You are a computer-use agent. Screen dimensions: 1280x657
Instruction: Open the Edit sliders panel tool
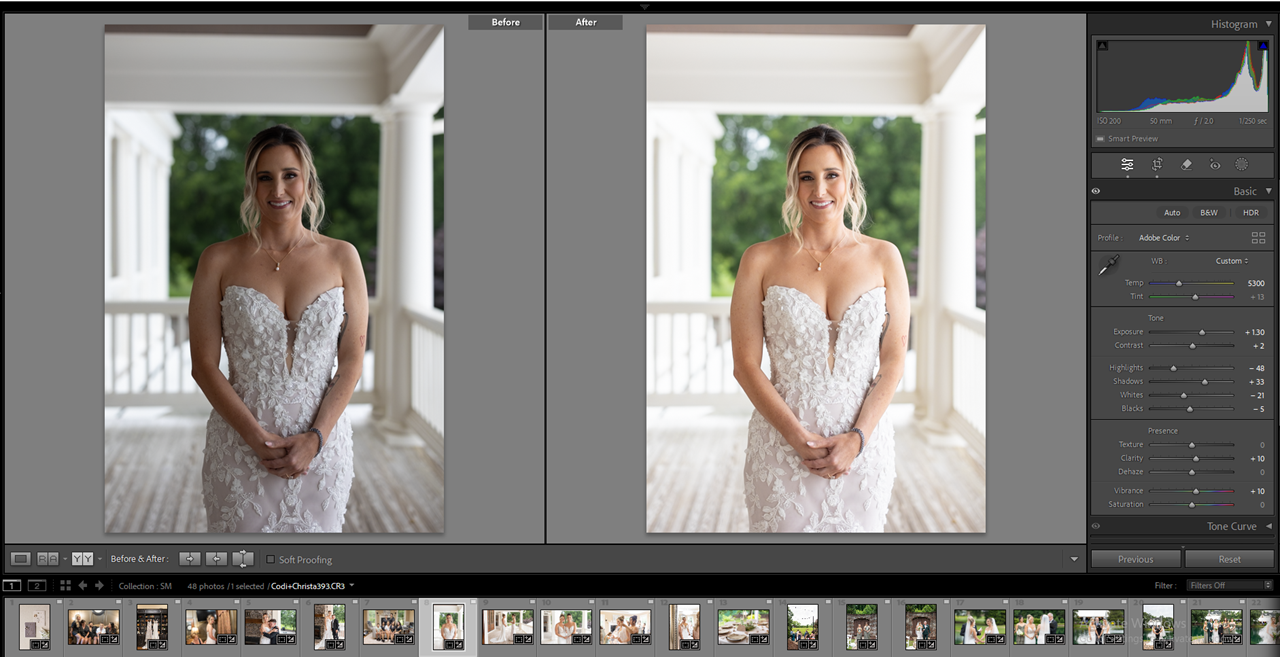click(1127, 165)
